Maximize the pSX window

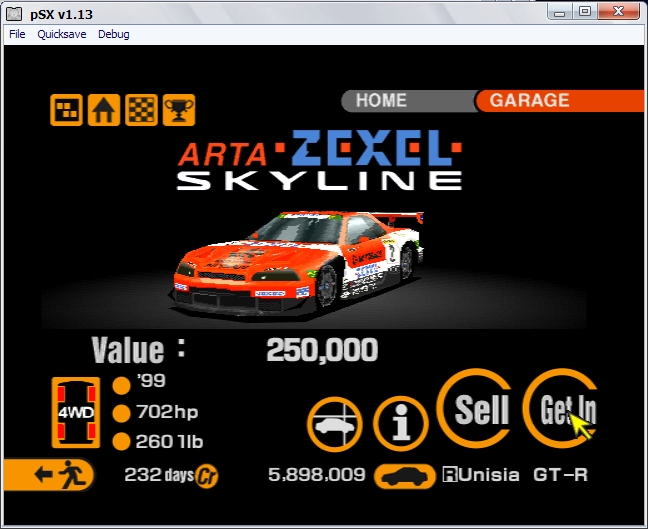(584, 12)
